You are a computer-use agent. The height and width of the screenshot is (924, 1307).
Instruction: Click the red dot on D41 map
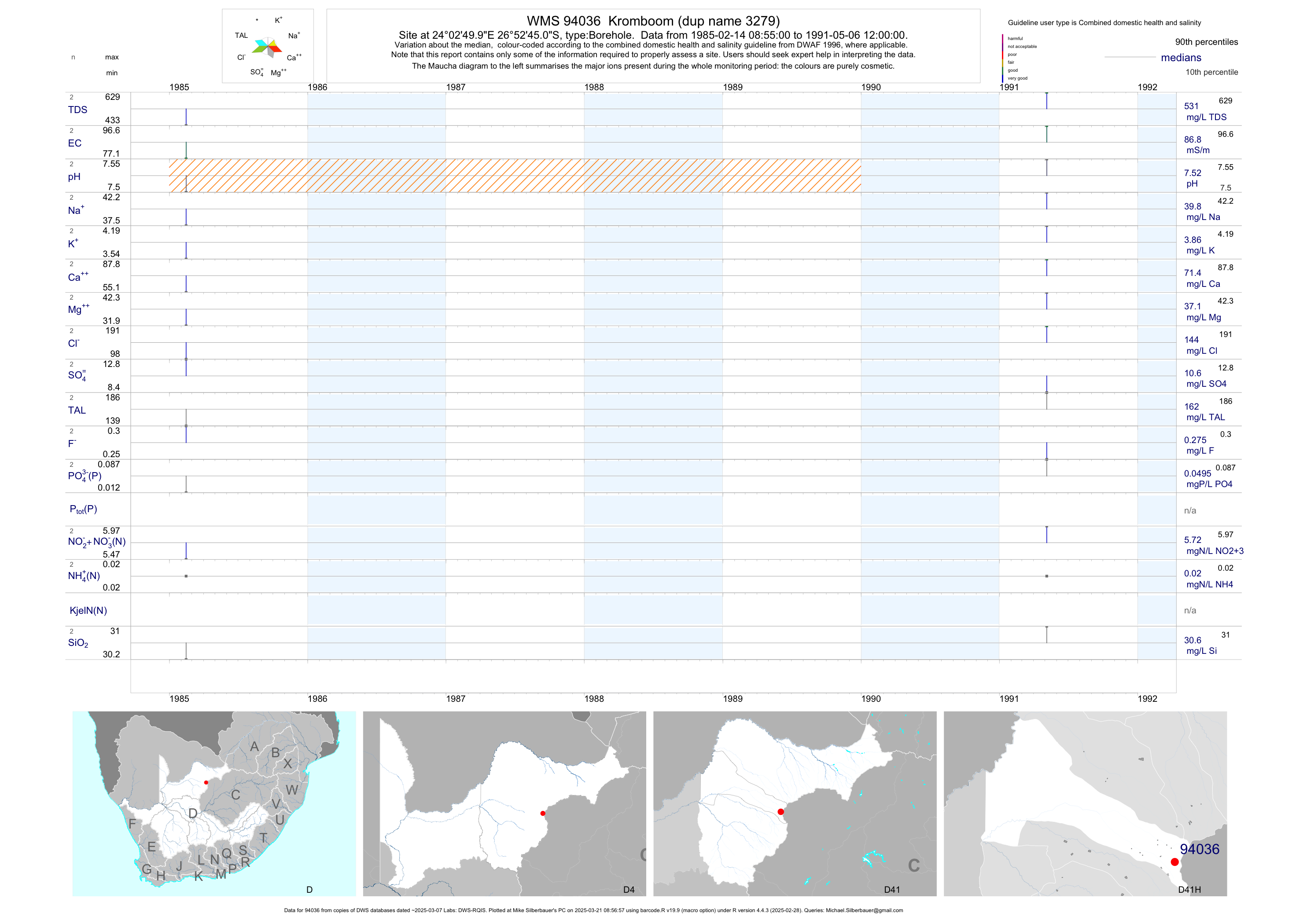[x=781, y=812]
